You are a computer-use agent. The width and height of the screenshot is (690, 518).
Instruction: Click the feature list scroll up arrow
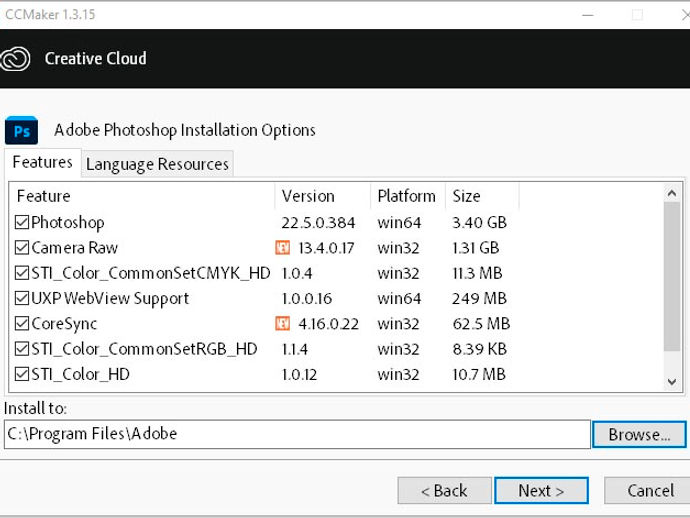click(672, 193)
